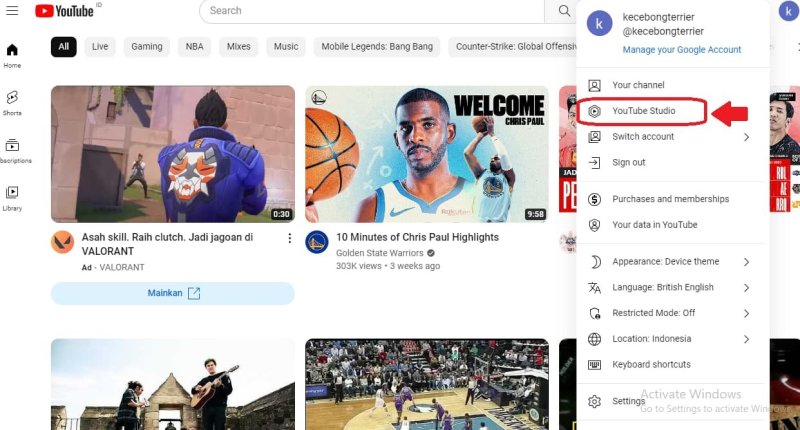This screenshot has height=430, width=800.
Task: Expand the Restricted Mode submenu arrow
Action: [x=746, y=313]
